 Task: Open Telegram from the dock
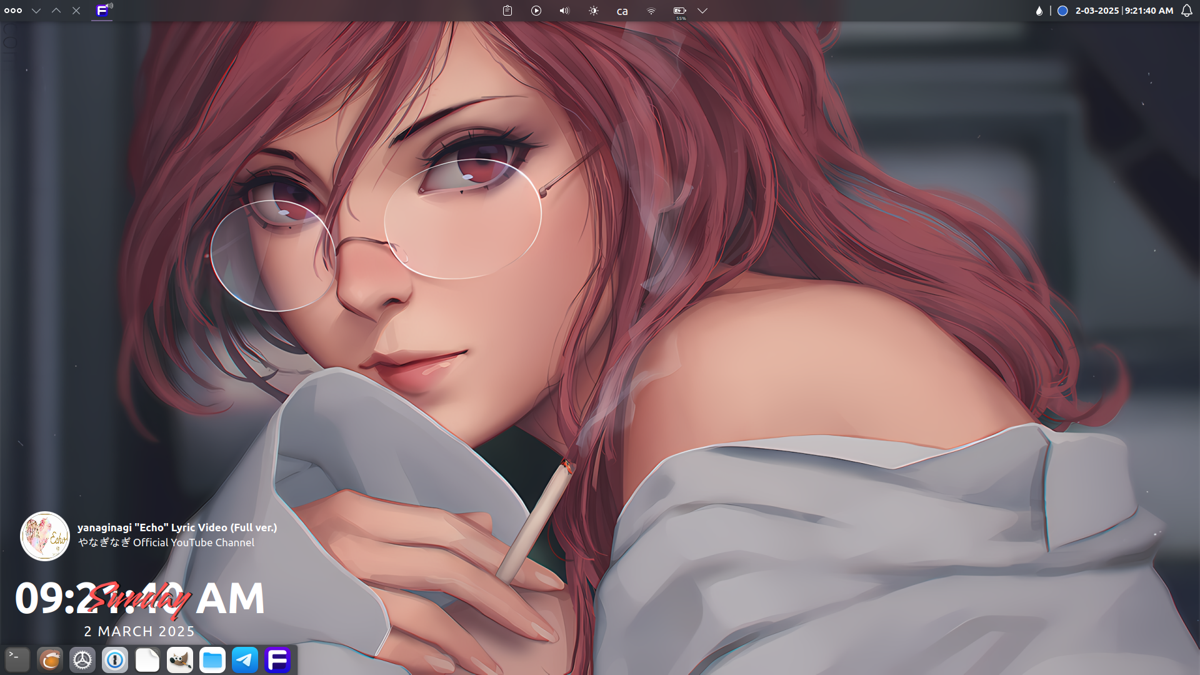[245, 659]
